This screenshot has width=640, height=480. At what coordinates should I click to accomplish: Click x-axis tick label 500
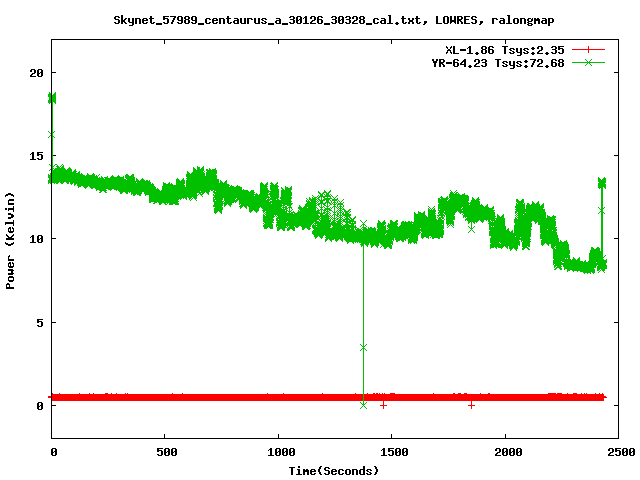pyautogui.click(x=167, y=452)
